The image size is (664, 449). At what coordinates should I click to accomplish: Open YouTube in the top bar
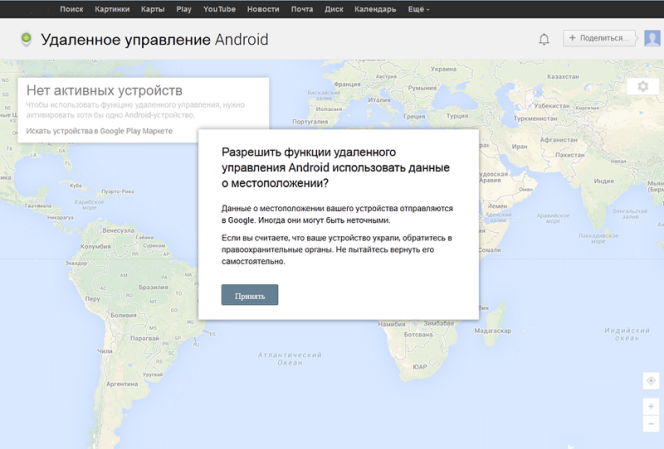(x=219, y=9)
